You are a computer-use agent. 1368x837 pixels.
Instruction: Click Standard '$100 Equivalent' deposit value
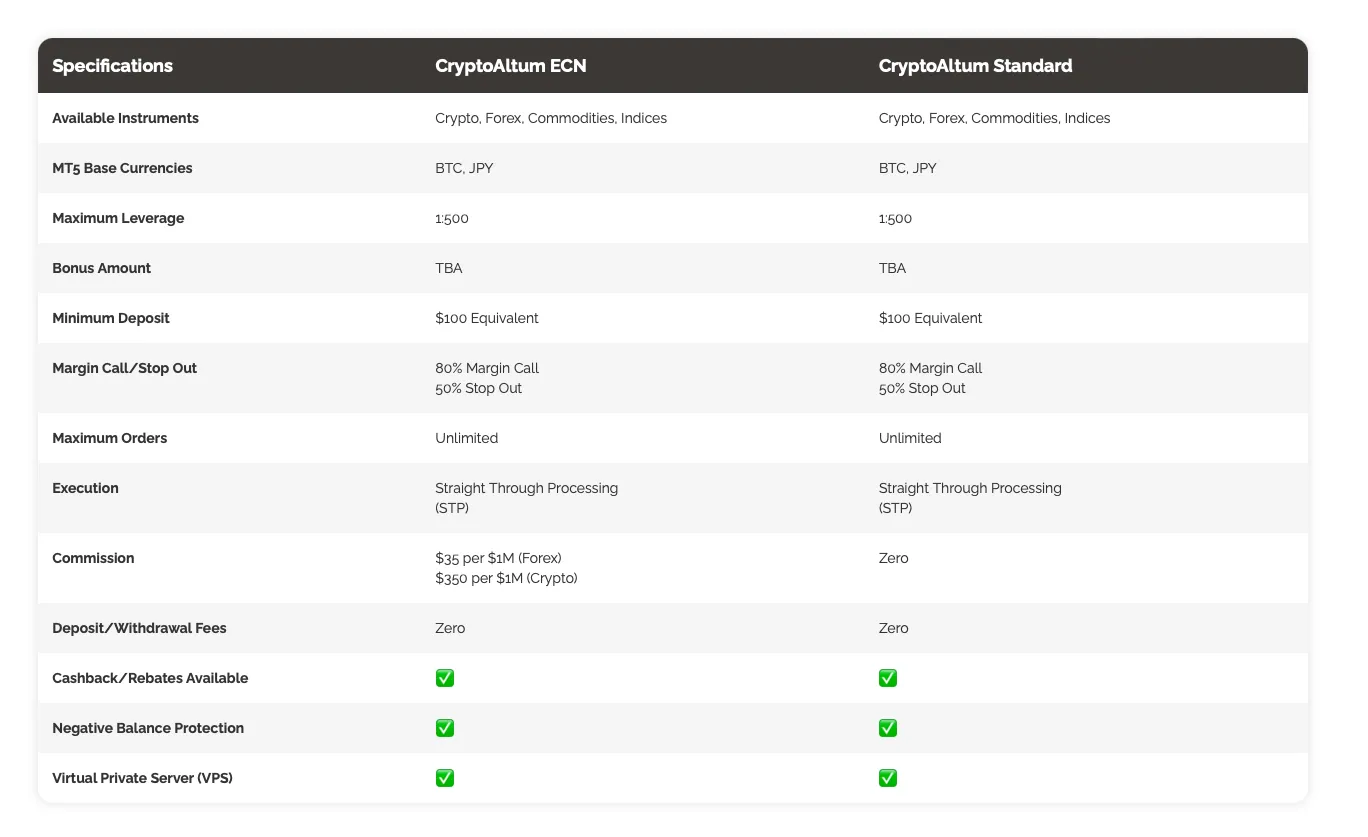930,318
